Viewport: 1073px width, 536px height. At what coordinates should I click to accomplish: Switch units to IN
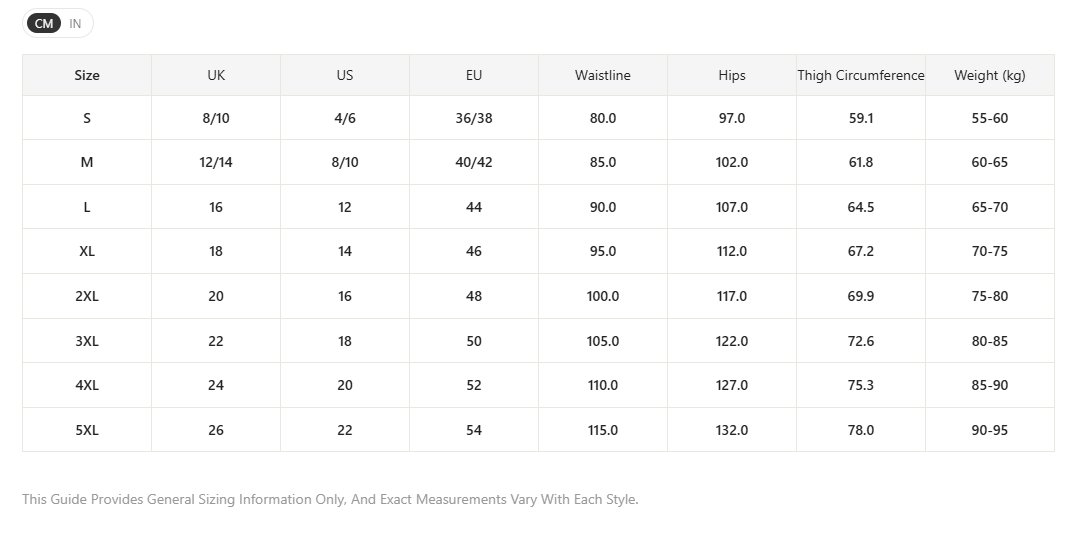(x=75, y=23)
